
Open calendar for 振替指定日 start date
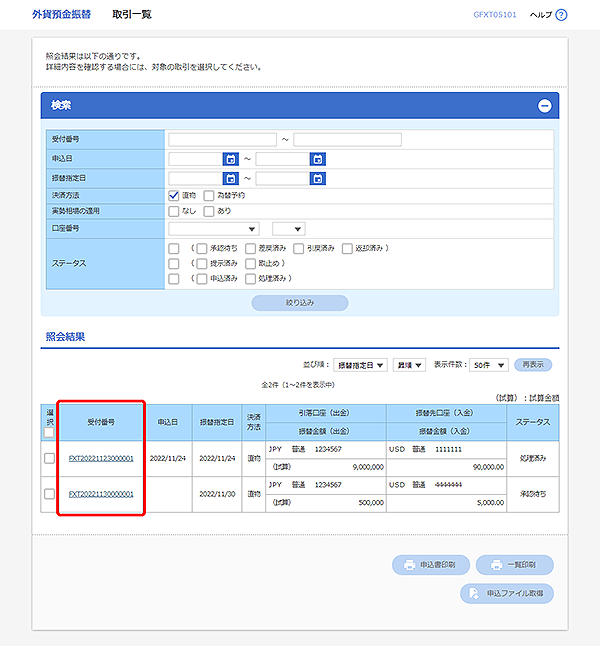click(231, 178)
